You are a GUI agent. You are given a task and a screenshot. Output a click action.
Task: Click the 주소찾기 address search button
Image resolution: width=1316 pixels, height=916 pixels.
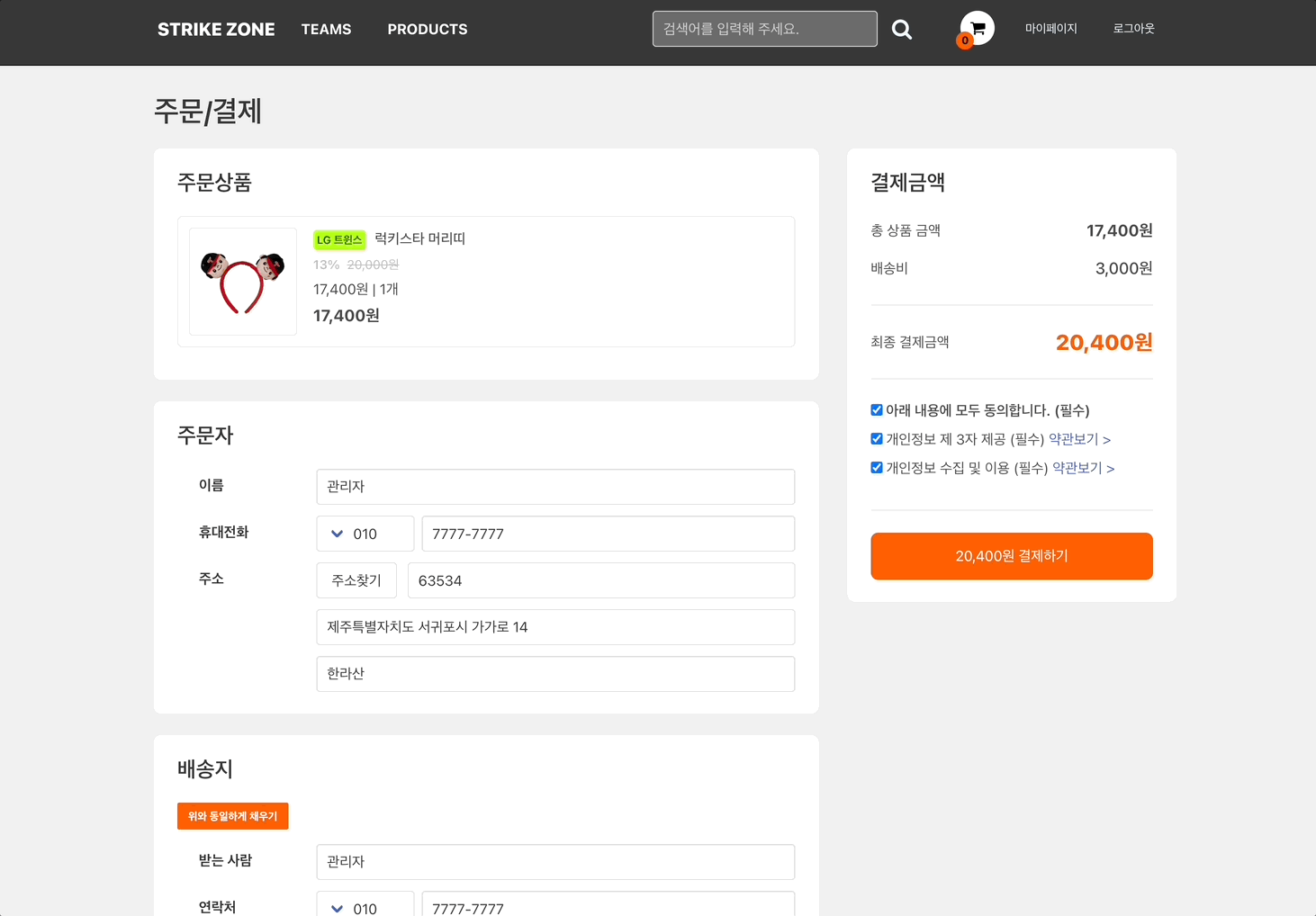click(356, 580)
